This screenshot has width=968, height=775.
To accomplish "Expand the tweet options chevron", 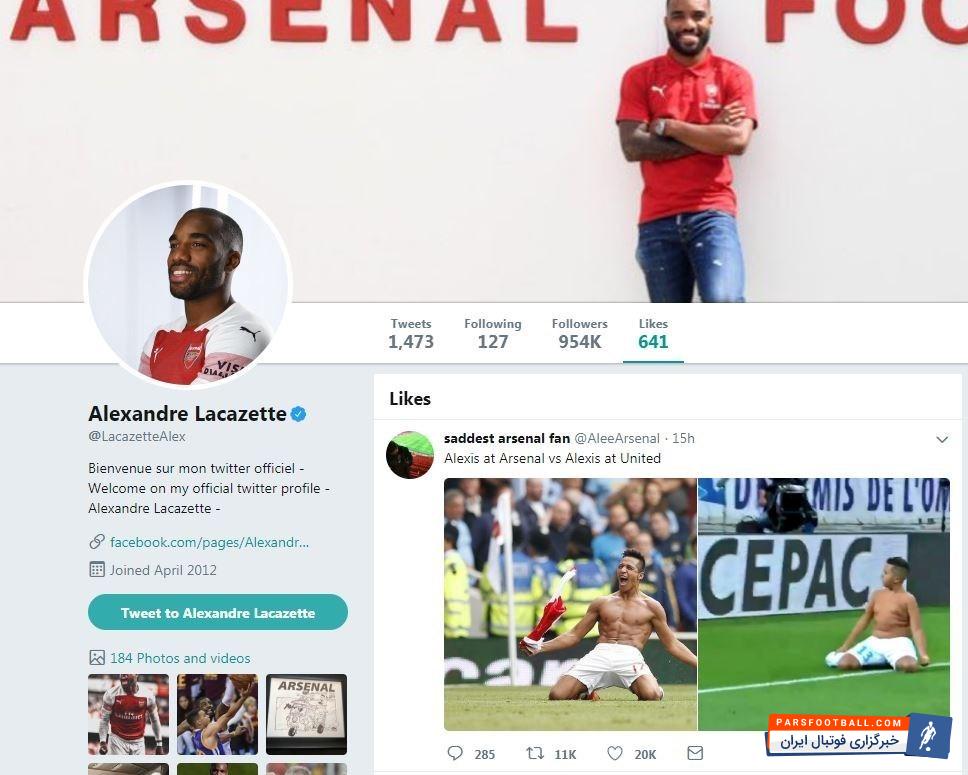I will point(941,439).
